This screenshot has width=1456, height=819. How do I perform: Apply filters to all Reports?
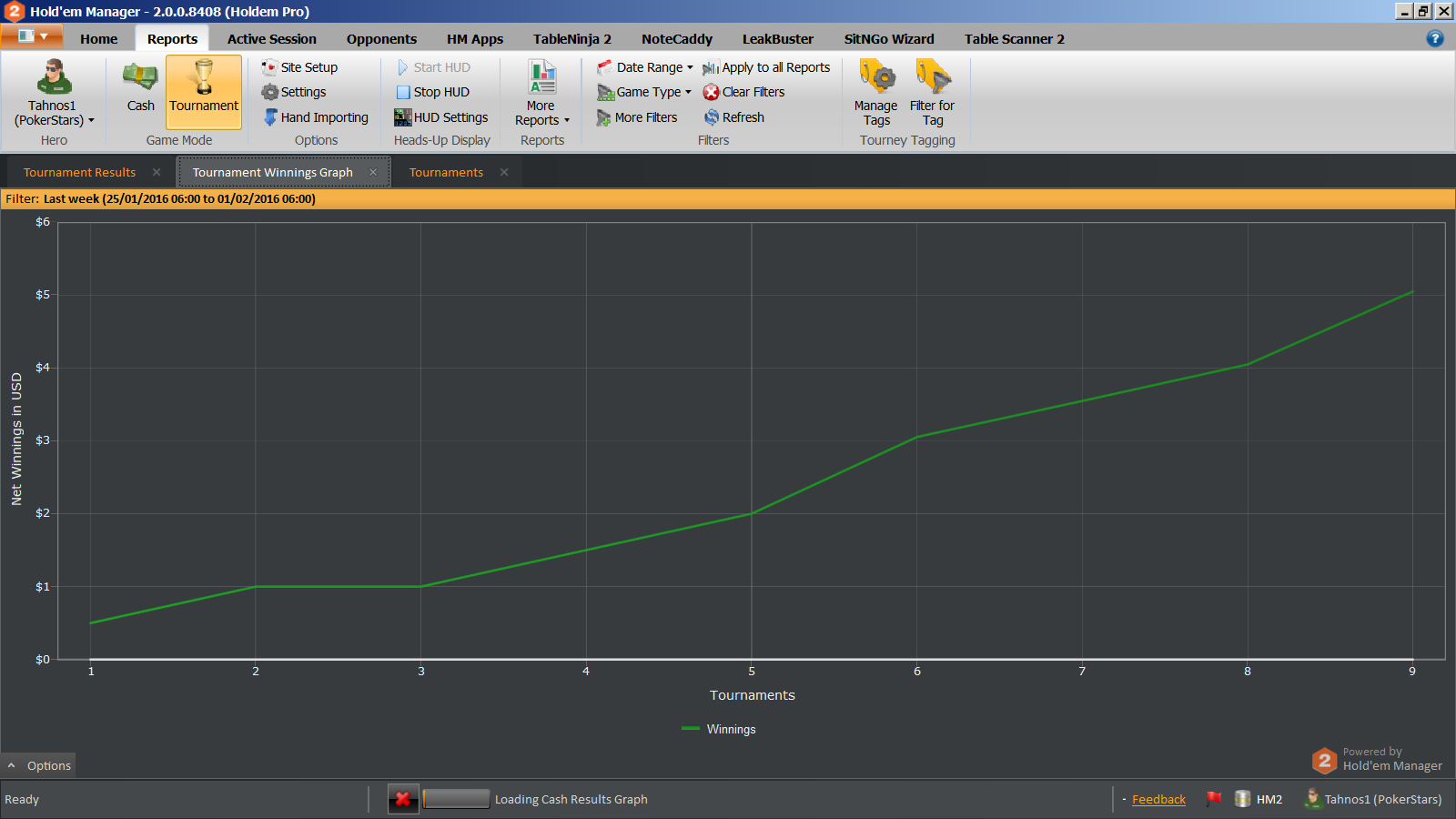tap(766, 67)
